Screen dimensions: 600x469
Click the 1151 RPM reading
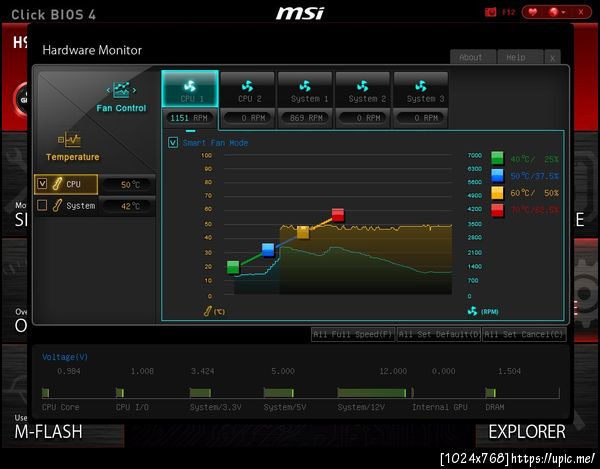[x=189, y=118]
